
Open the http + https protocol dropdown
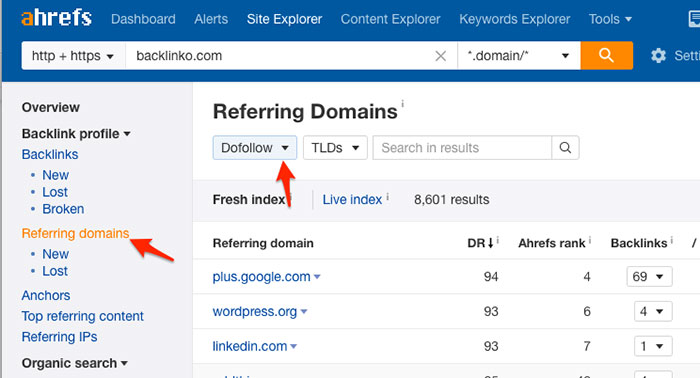(x=73, y=55)
